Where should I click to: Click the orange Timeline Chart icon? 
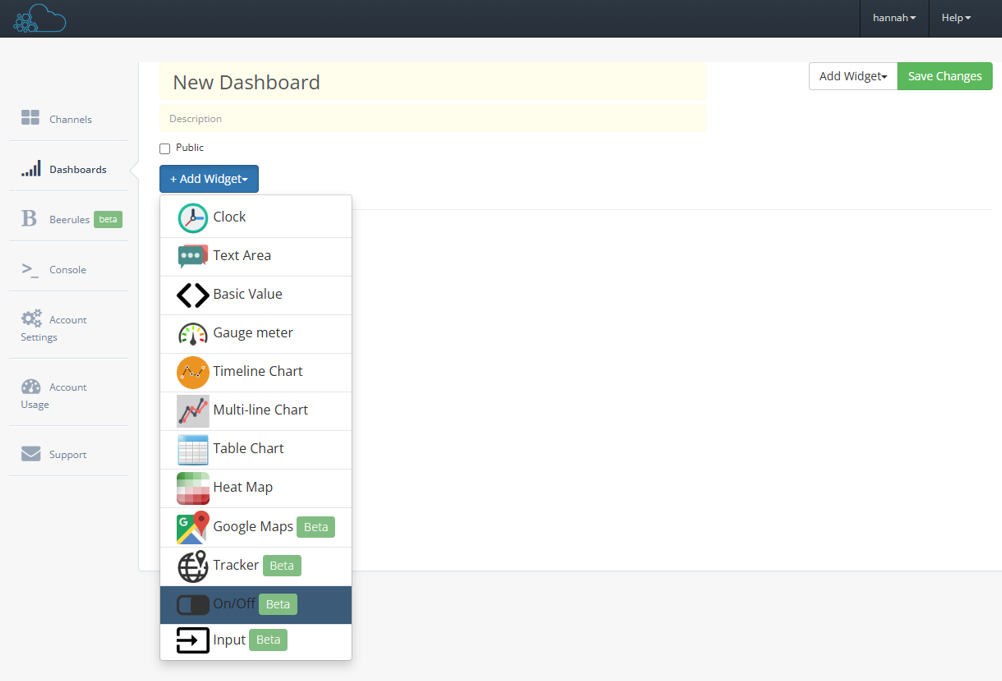click(192, 372)
